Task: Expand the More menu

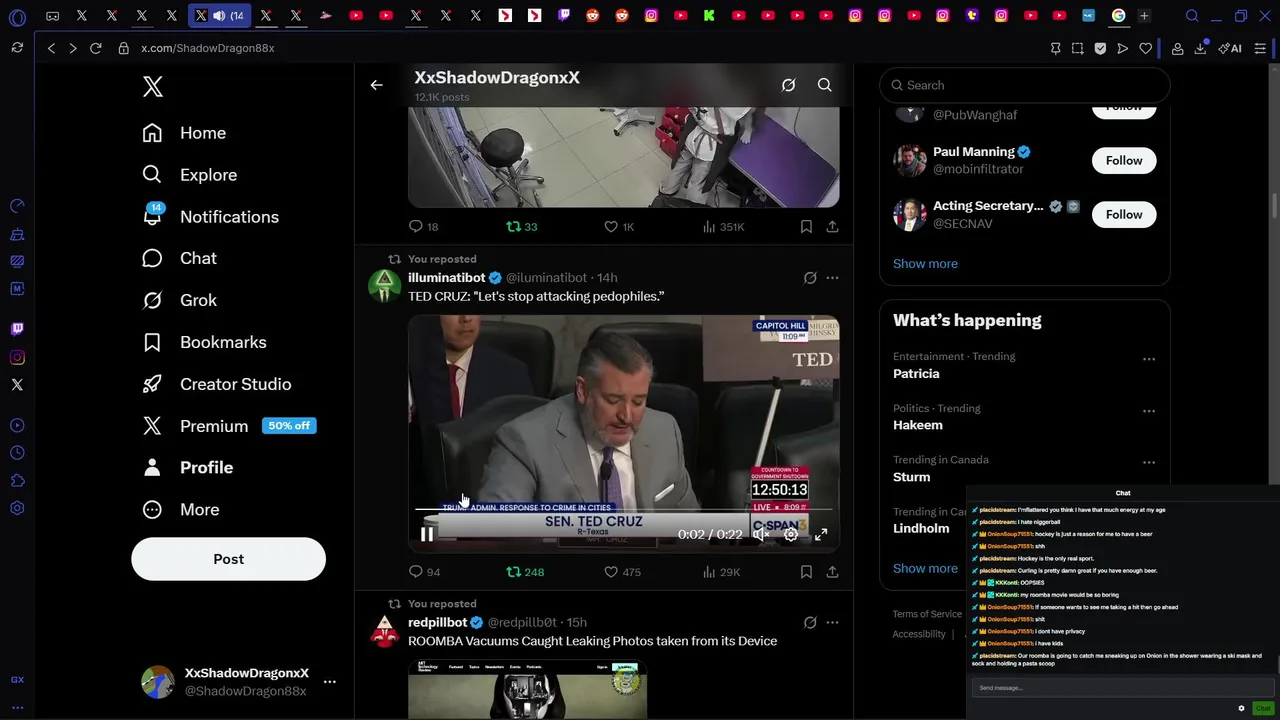Action: click(x=181, y=510)
